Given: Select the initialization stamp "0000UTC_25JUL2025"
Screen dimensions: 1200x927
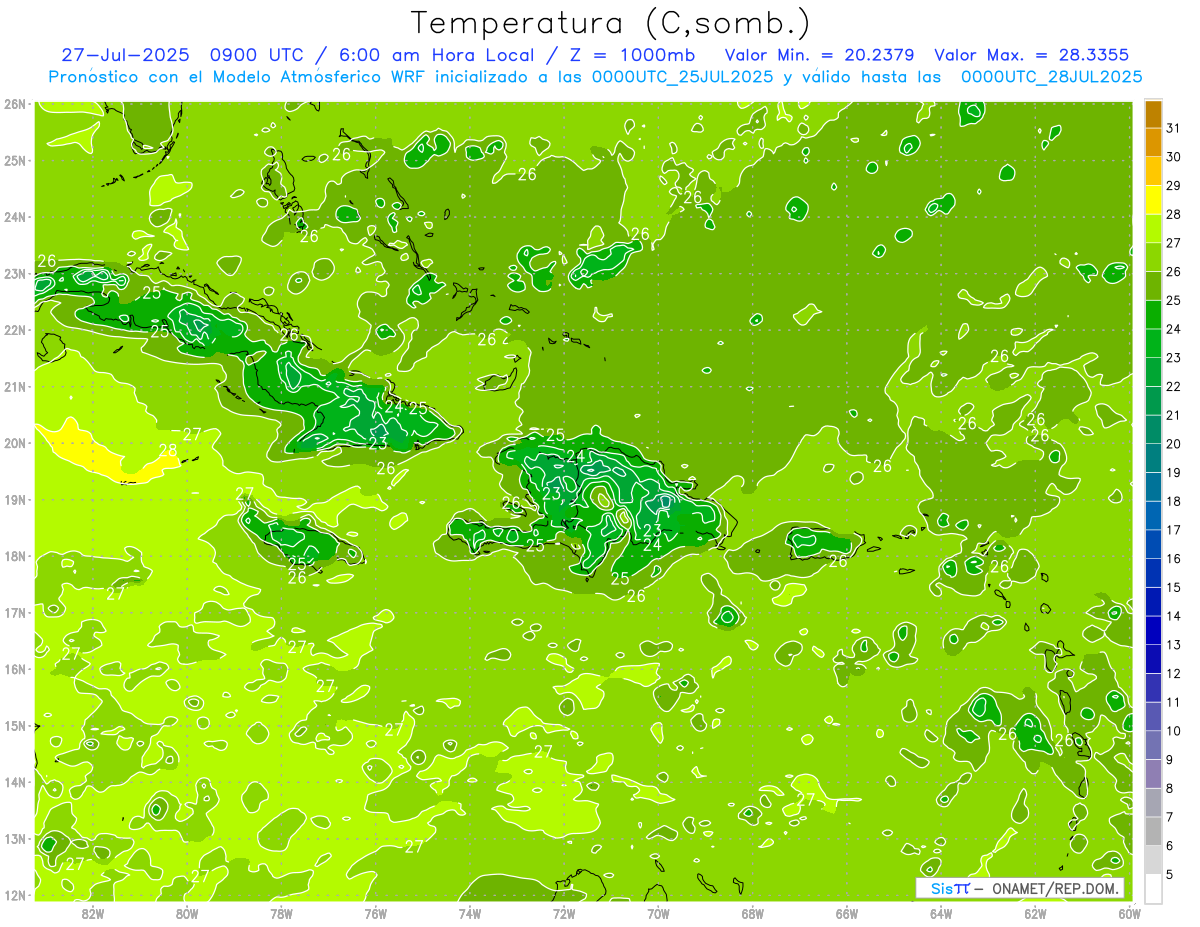Looking at the screenshot, I should click(682, 76).
